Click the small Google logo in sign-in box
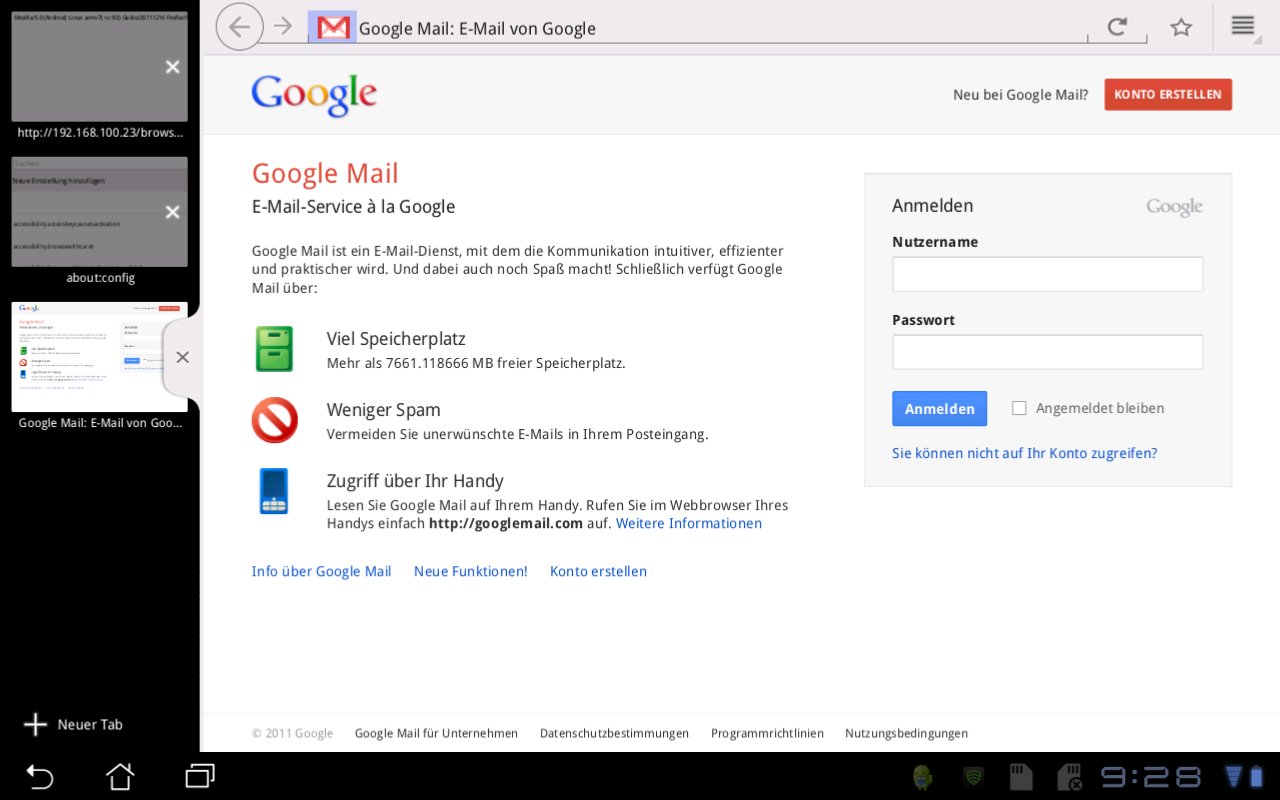The width and height of the screenshot is (1280, 800). pyautogui.click(x=1174, y=207)
